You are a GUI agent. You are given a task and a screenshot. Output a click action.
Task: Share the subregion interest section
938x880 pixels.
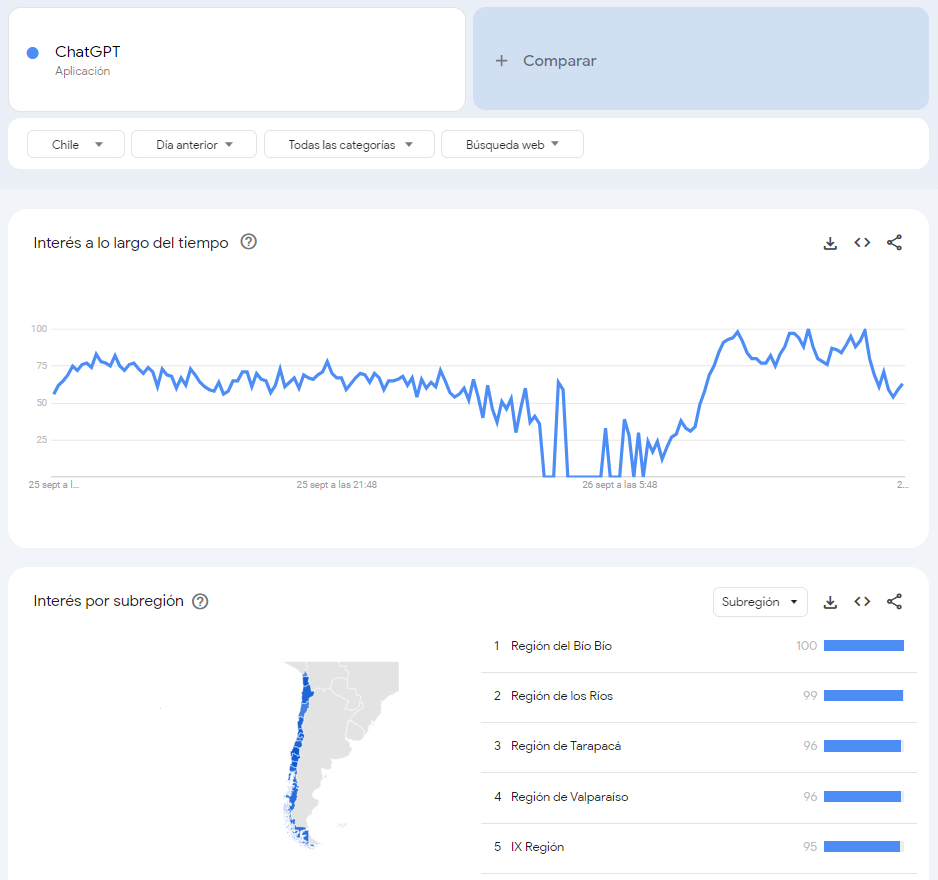point(895,602)
